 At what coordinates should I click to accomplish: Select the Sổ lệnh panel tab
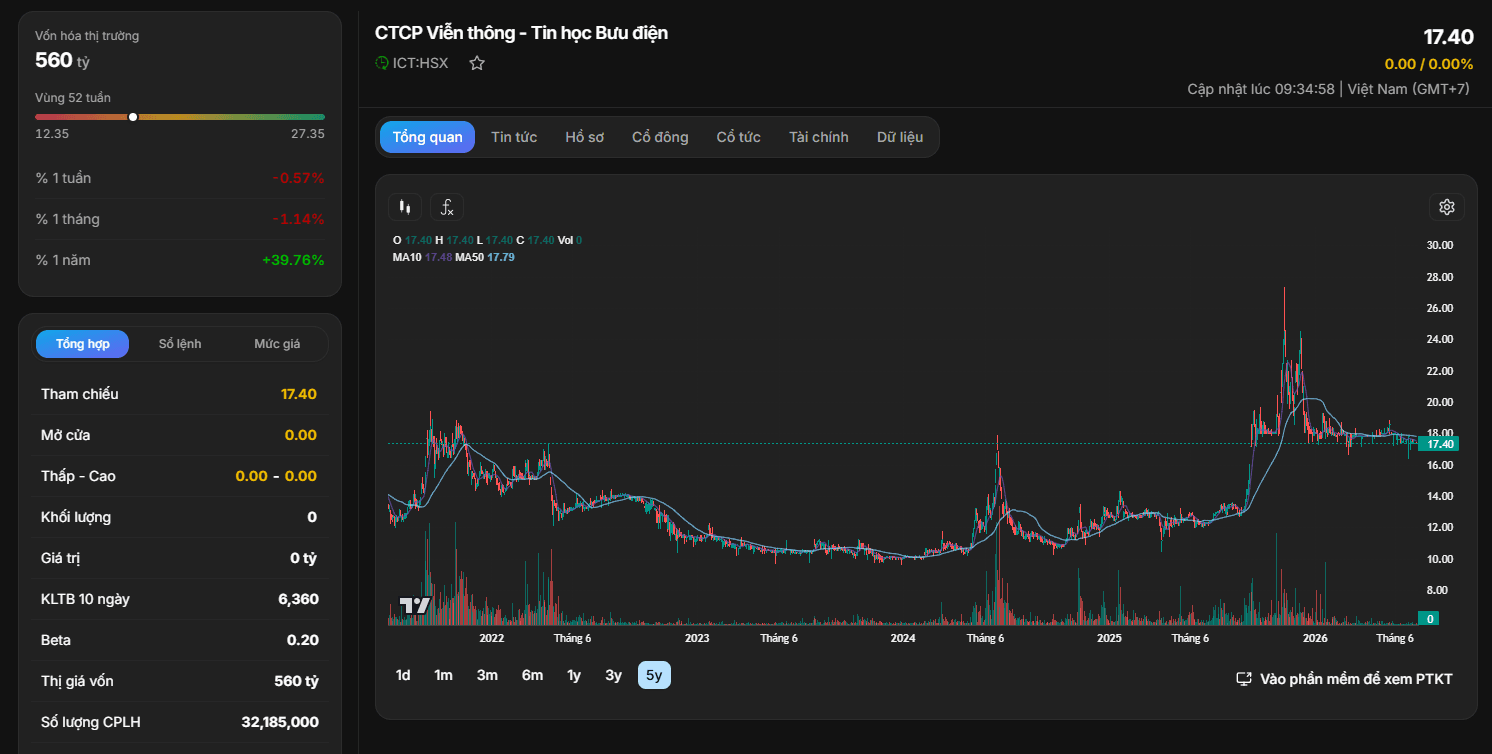180,344
